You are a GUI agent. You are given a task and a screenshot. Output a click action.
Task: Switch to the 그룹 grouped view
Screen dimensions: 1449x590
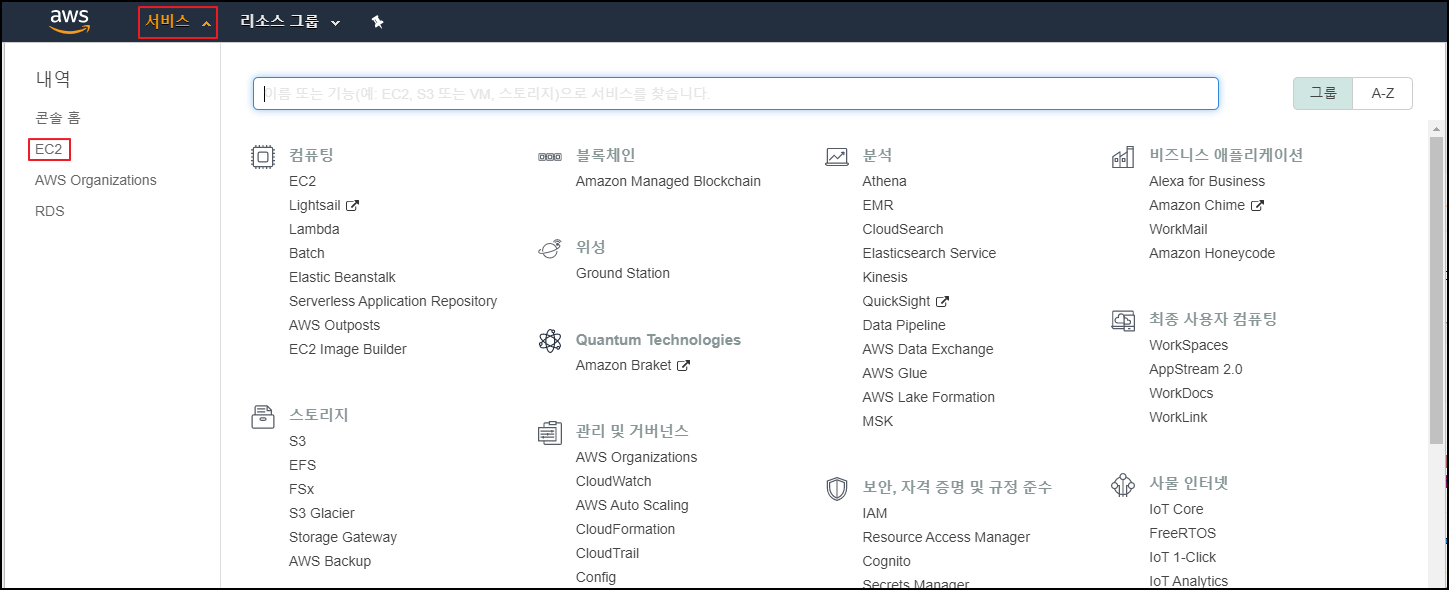click(x=1323, y=93)
